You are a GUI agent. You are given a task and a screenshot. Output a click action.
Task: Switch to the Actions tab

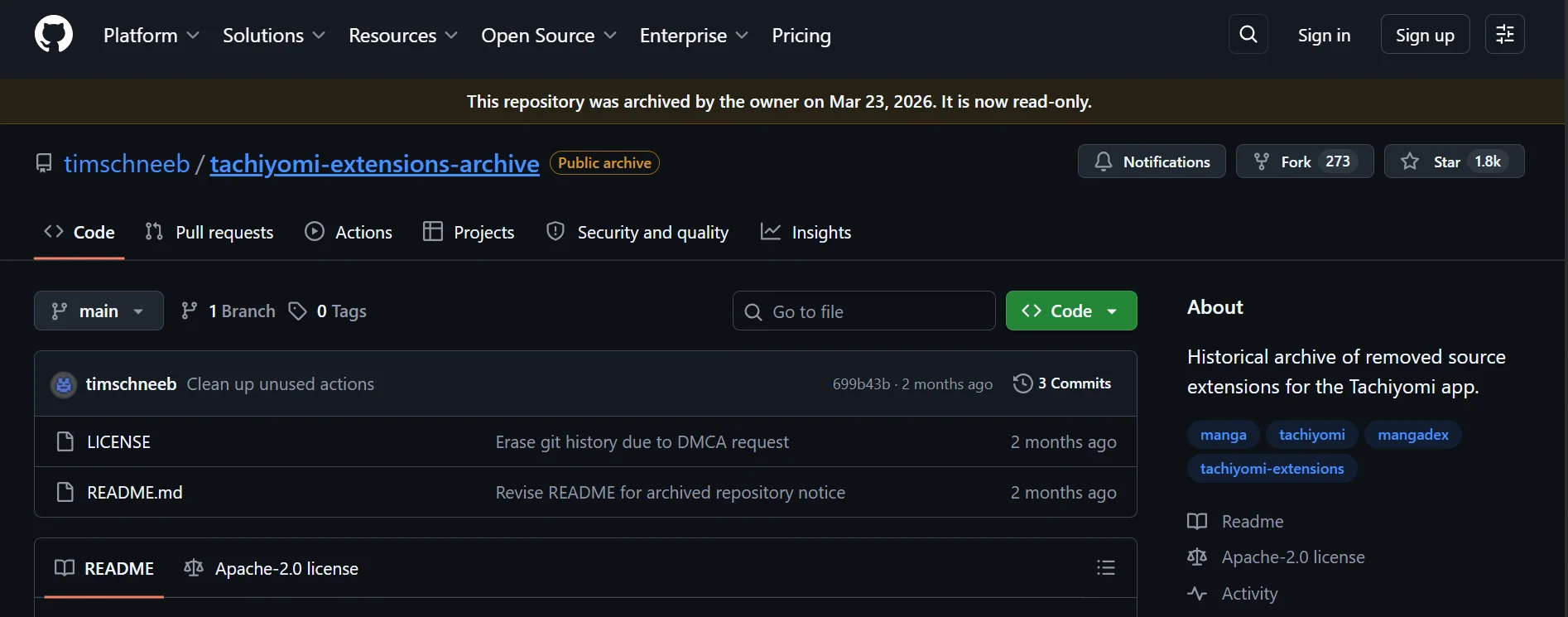tap(349, 232)
